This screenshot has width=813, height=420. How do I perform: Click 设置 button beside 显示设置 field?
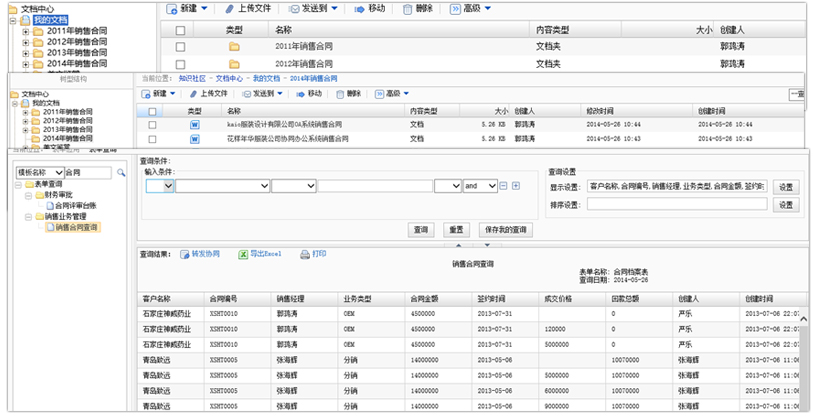point(786,187)
